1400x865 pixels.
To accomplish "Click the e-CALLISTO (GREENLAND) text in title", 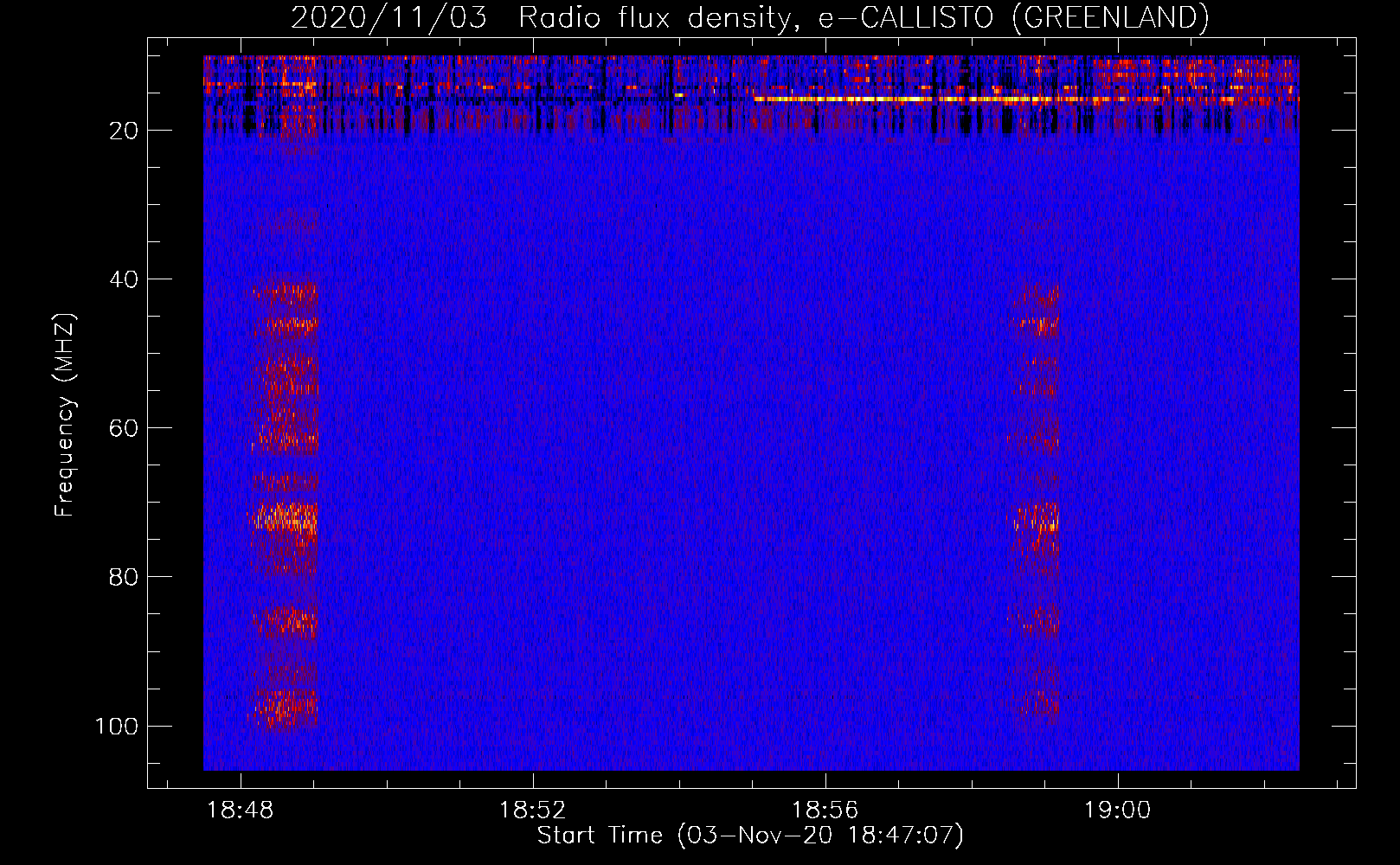I will pyautogui.click(x=1013, y=18).
